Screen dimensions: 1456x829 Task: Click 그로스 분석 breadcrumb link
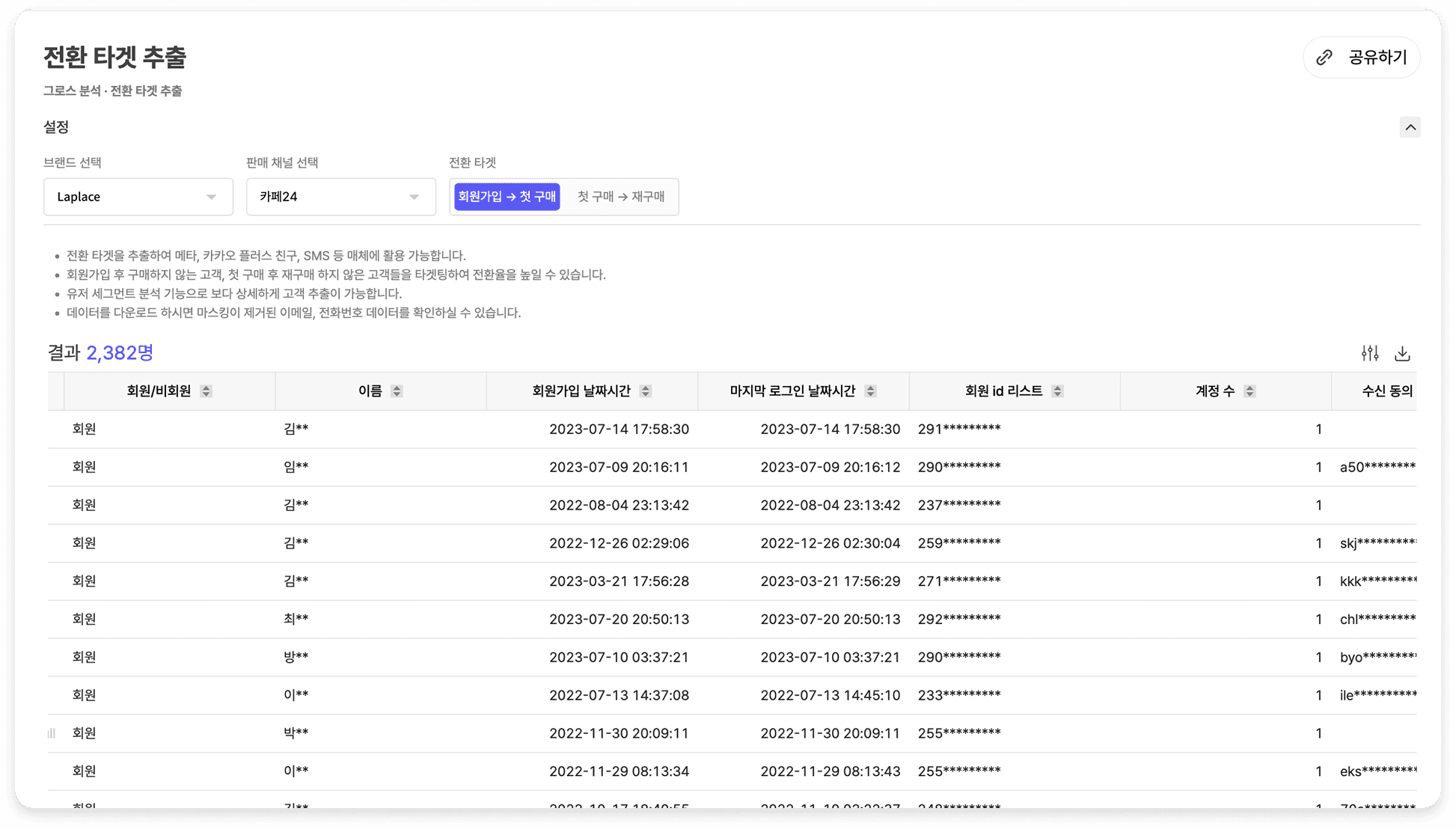click(72, 91)
